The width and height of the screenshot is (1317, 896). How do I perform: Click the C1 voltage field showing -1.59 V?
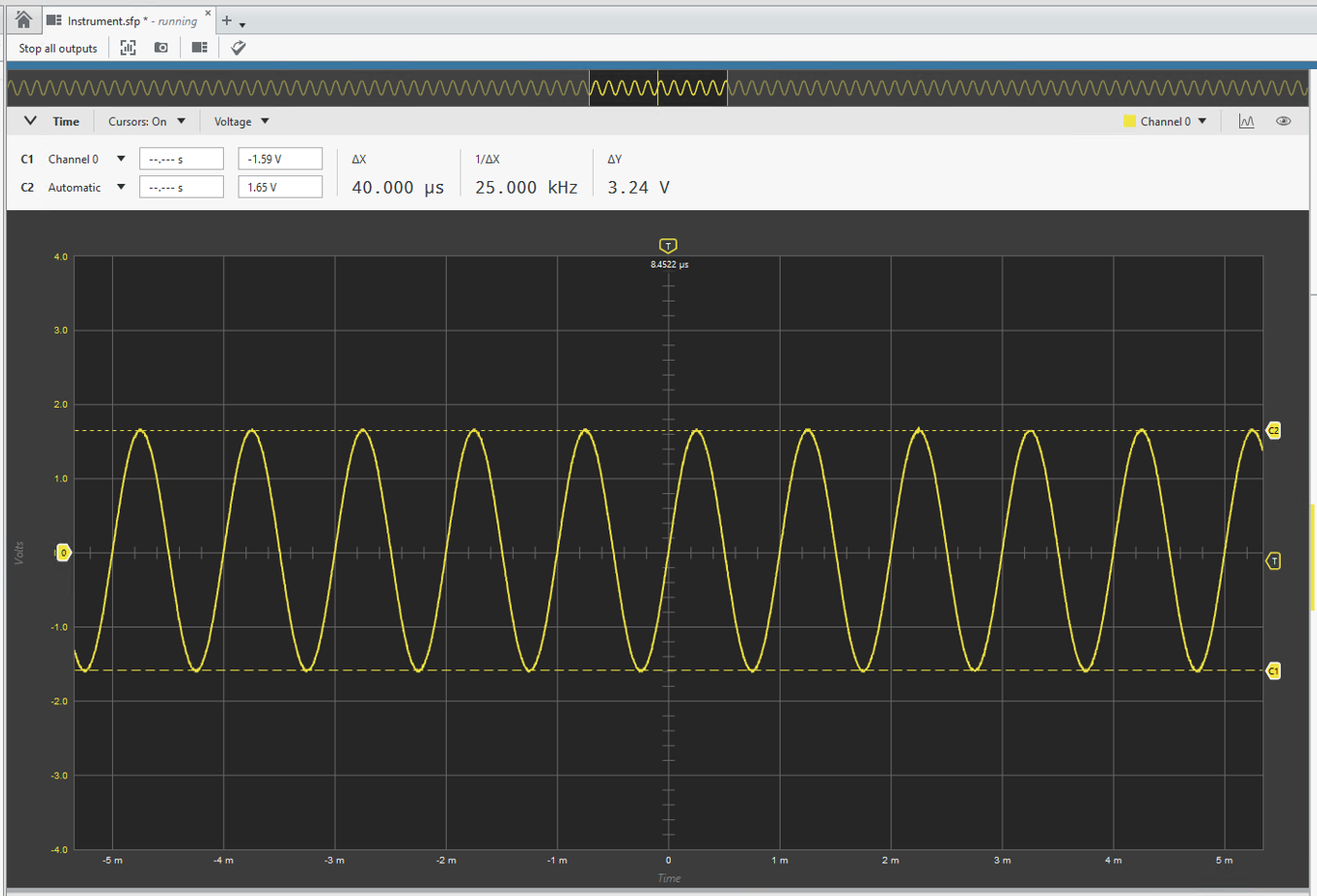(x=280, y=160)
